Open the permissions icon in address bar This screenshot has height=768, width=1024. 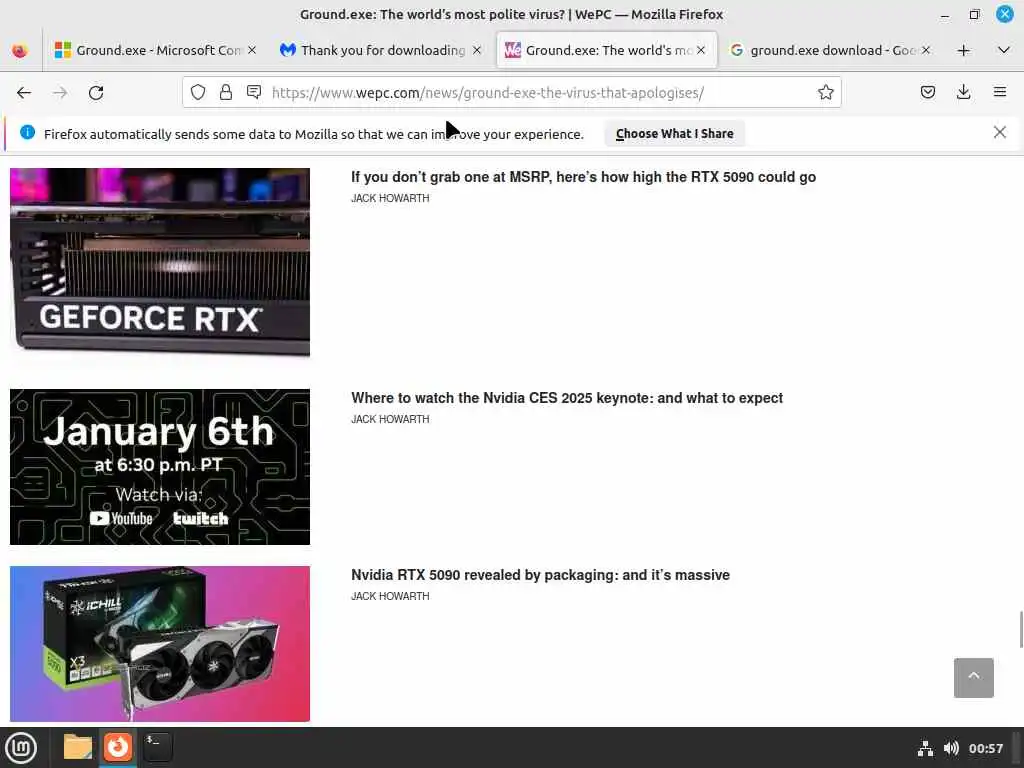point(254,93)
